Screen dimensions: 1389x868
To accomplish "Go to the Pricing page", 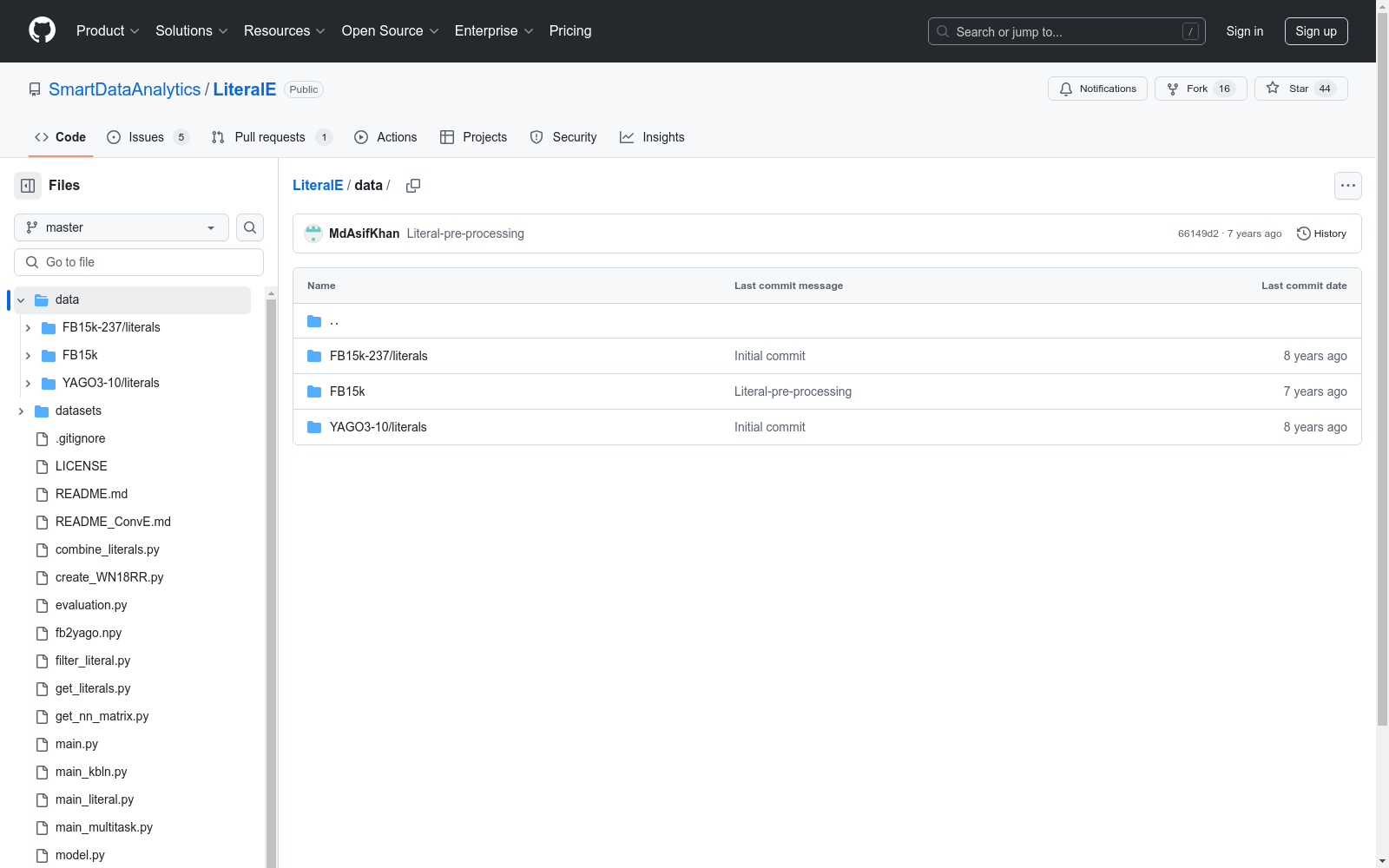I will pos(570,30).
